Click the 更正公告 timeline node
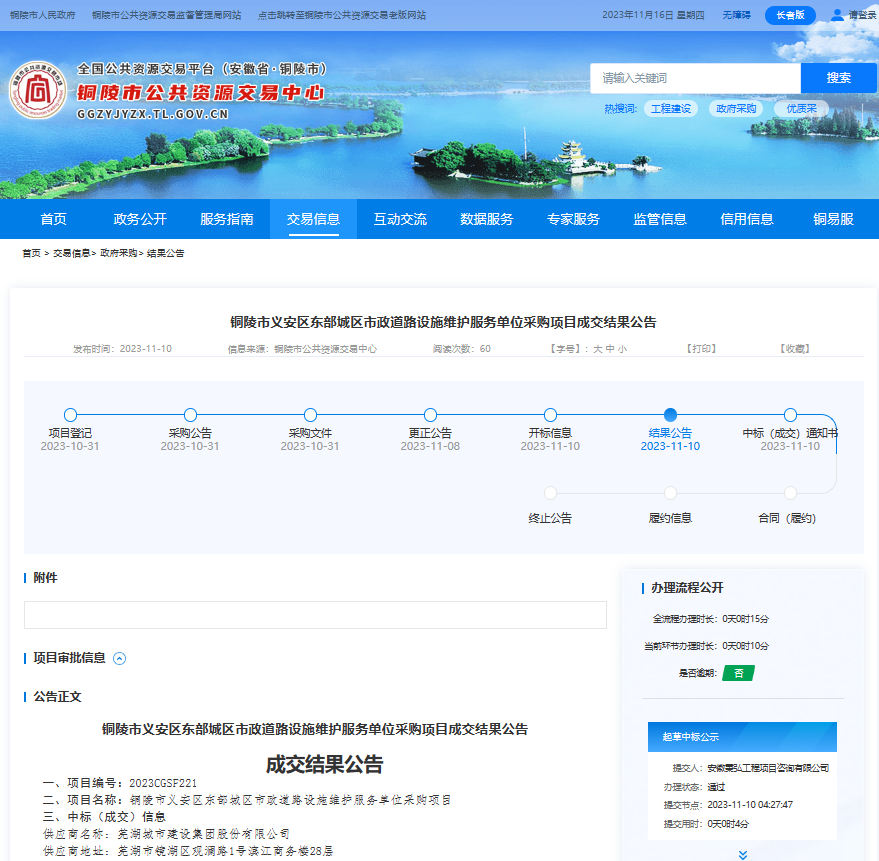This screenshot has height=861, width=879. click(x=430, y=415)
